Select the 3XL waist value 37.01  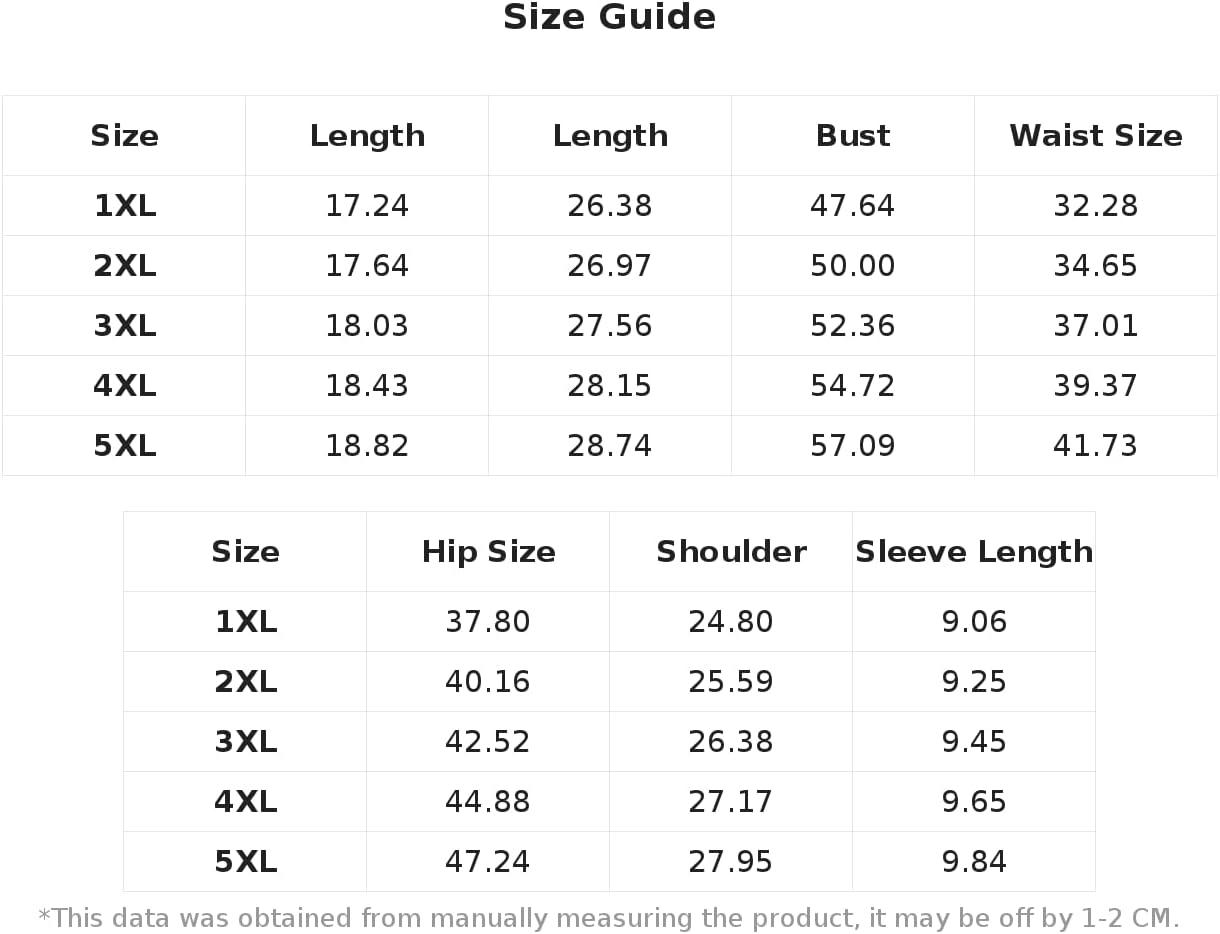pos(1096,326)
